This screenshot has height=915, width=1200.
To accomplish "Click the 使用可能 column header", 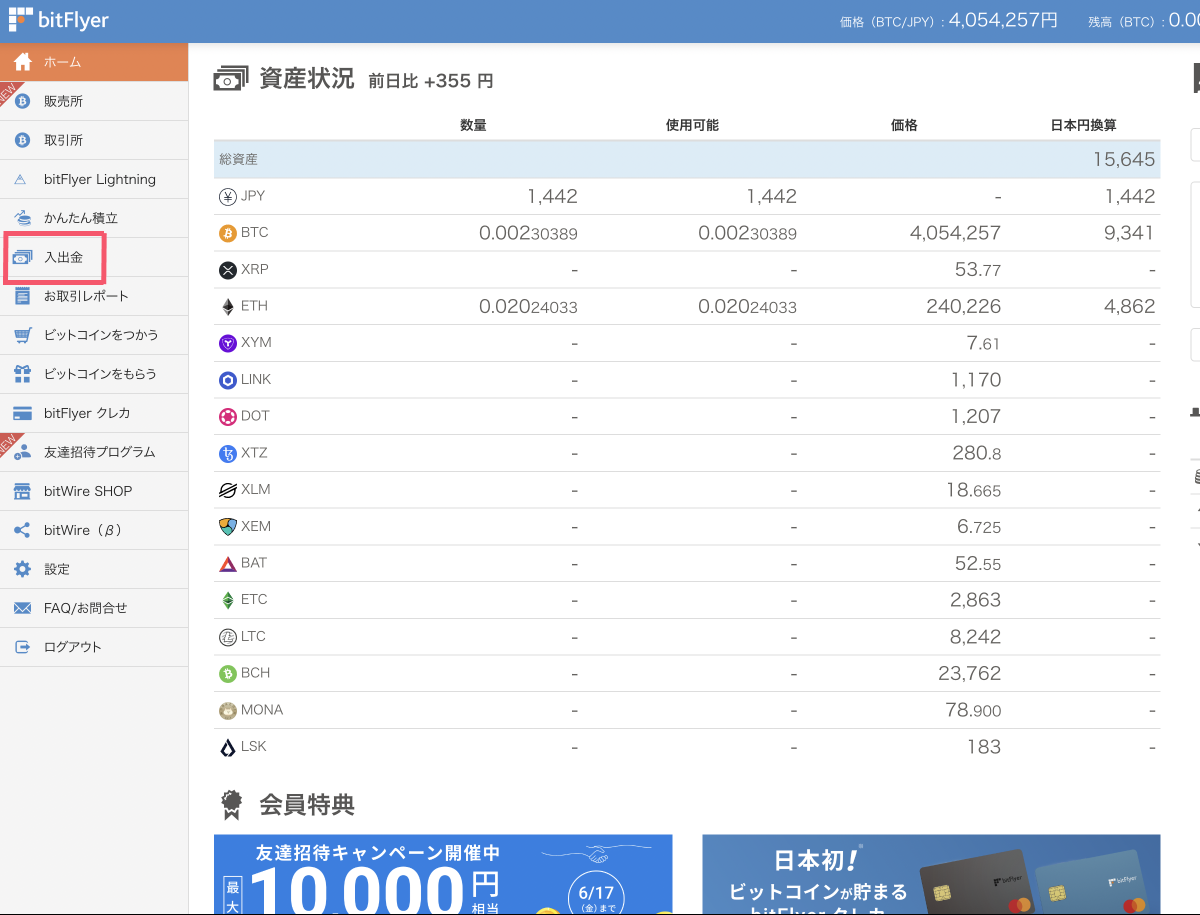I will pyautogui.click(x=692, y=125).
